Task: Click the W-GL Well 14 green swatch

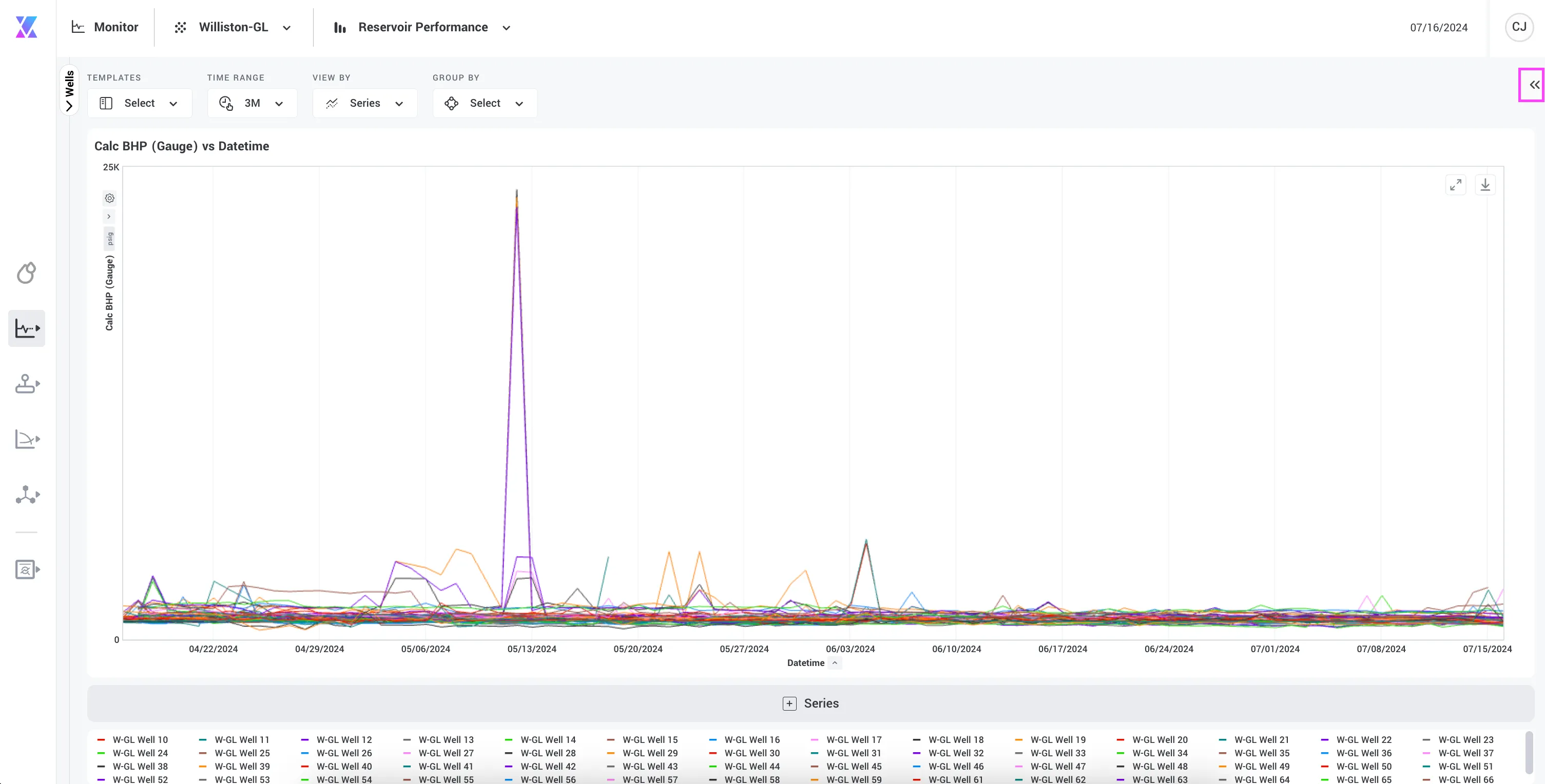Action: coord(509,740)
